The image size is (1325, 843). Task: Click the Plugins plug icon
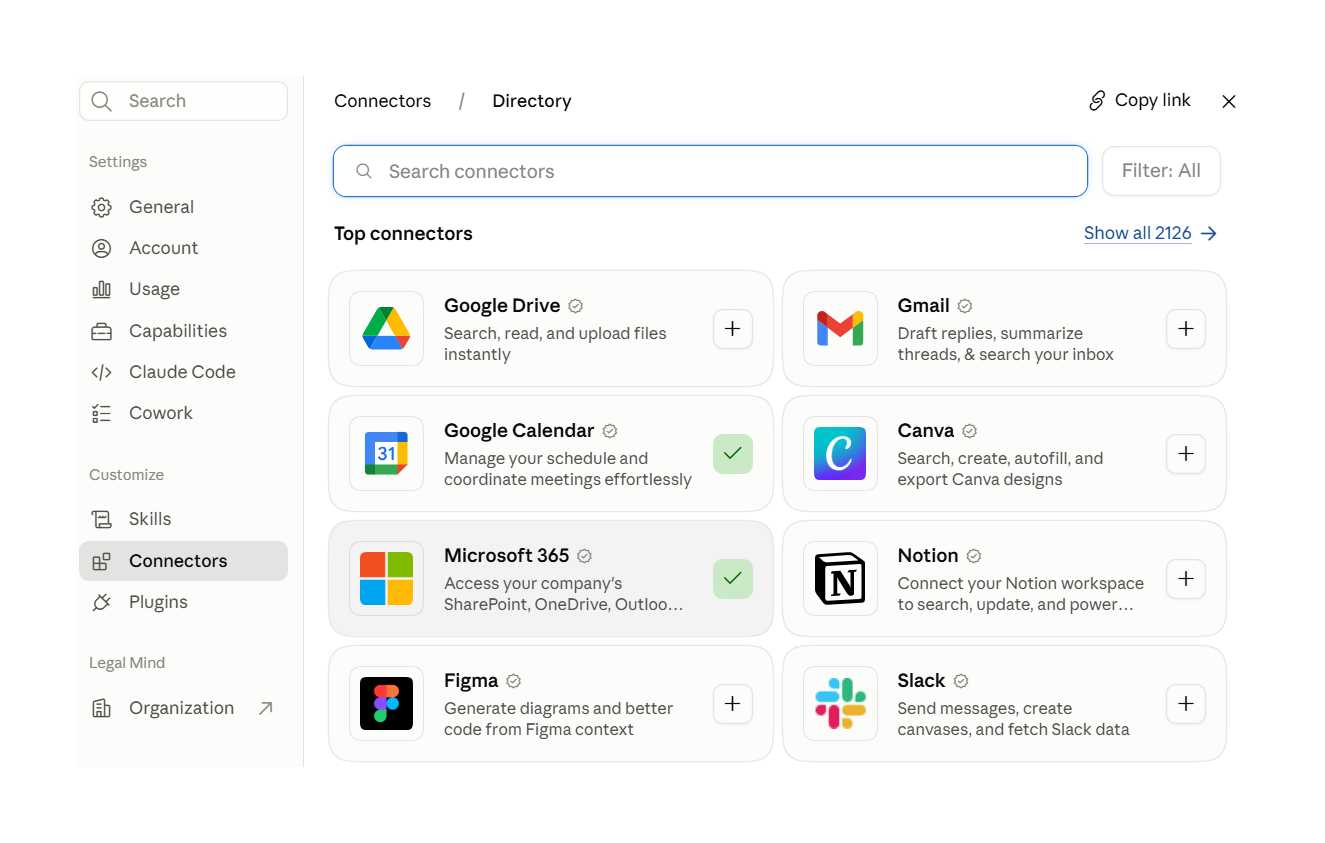(101, 602)
